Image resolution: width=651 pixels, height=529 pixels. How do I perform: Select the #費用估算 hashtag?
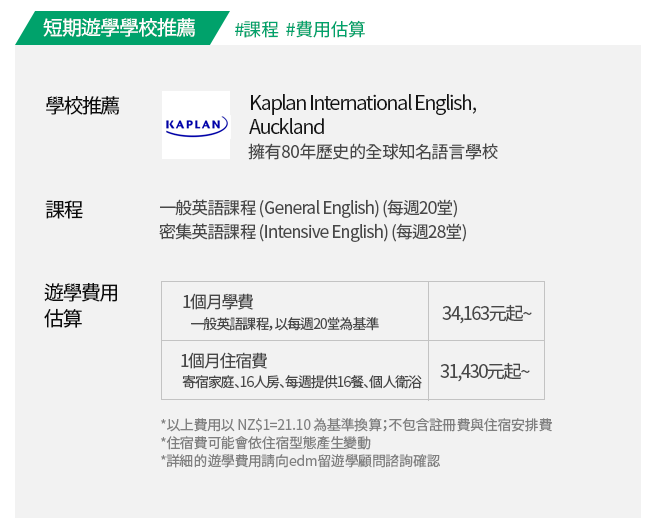tap(326, 29)
